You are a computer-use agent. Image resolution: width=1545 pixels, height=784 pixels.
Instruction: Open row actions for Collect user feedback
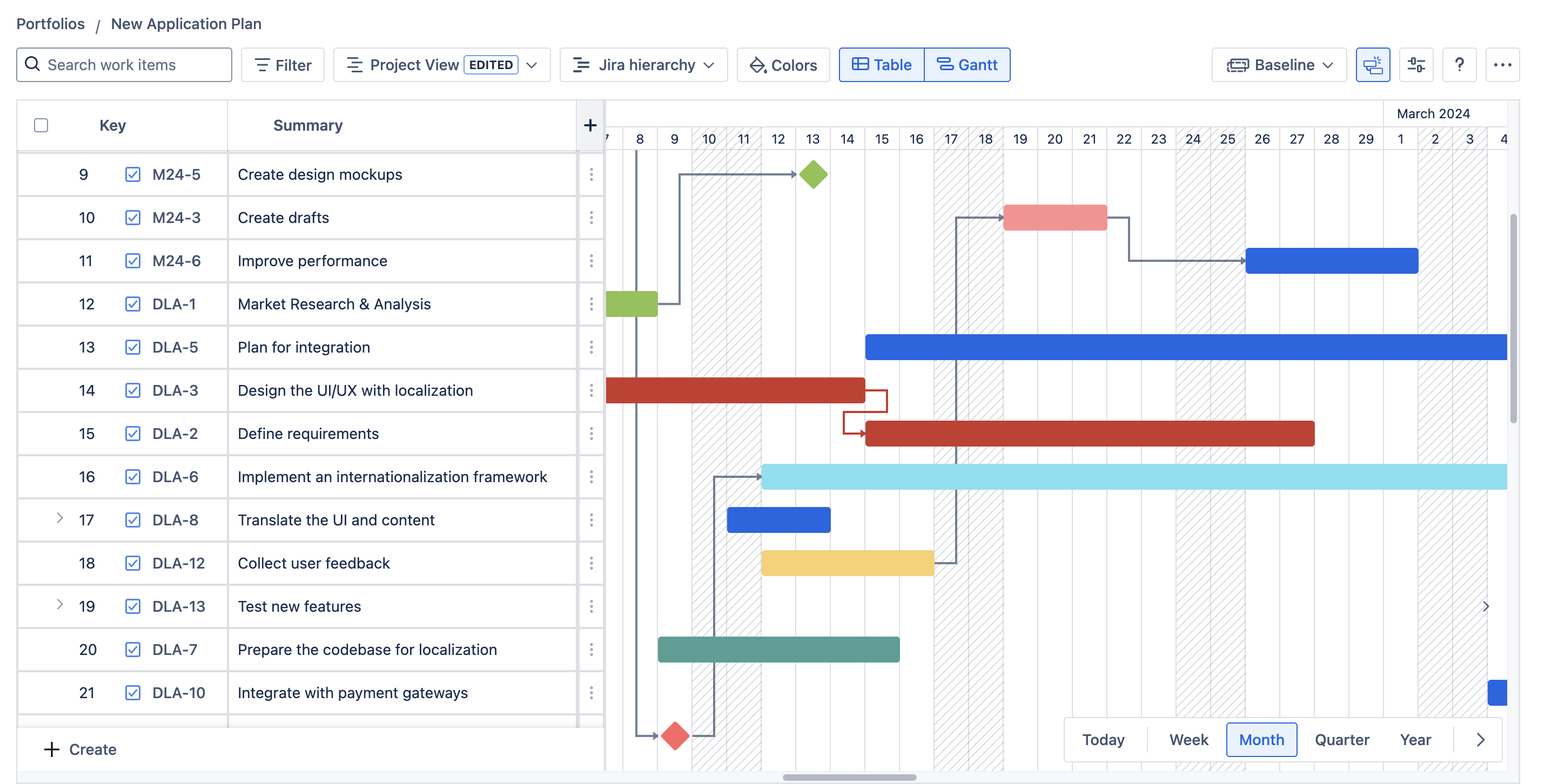click(x=591, y=563)
